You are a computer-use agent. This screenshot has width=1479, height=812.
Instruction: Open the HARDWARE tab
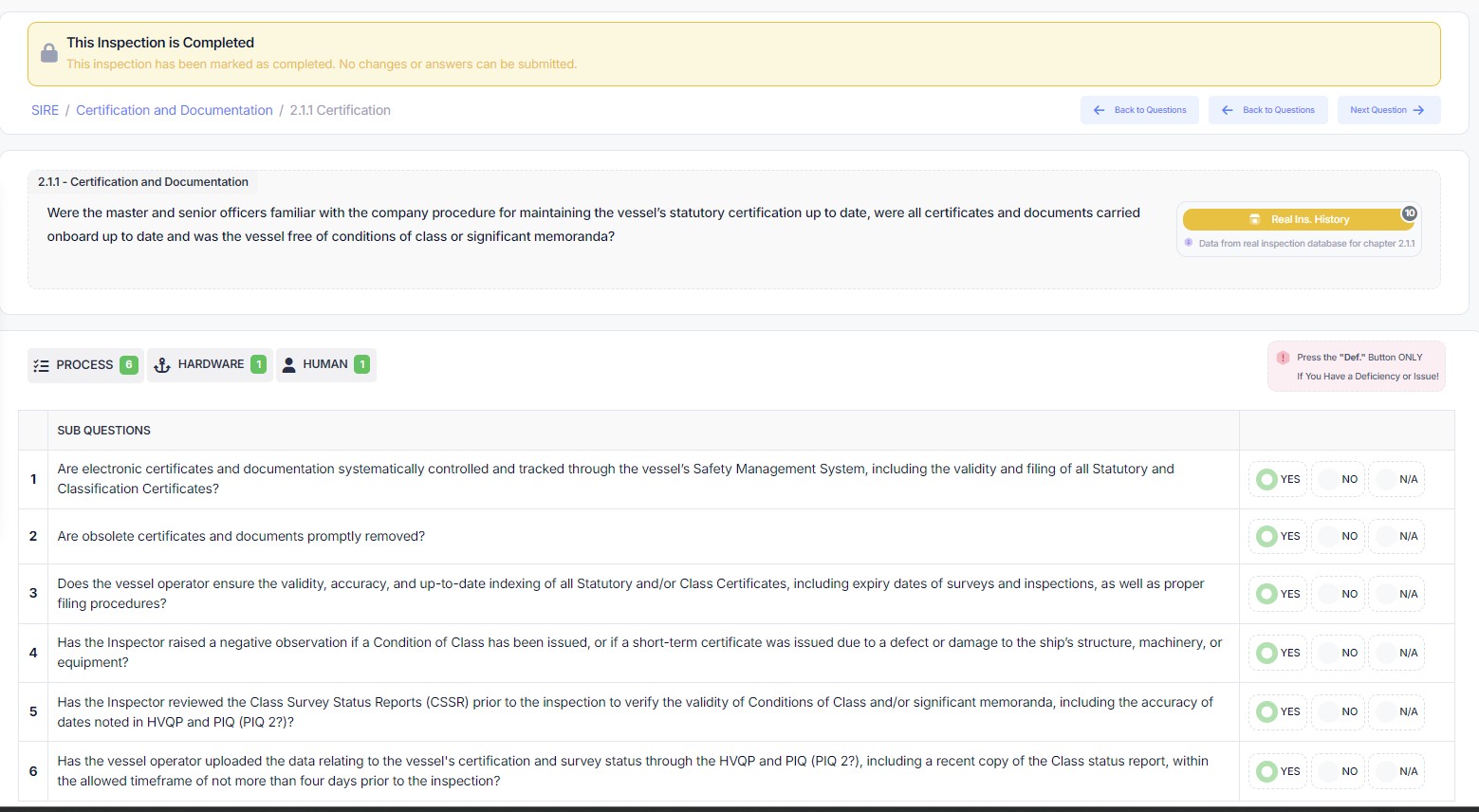pyautogui.click(x=210, y=365)
